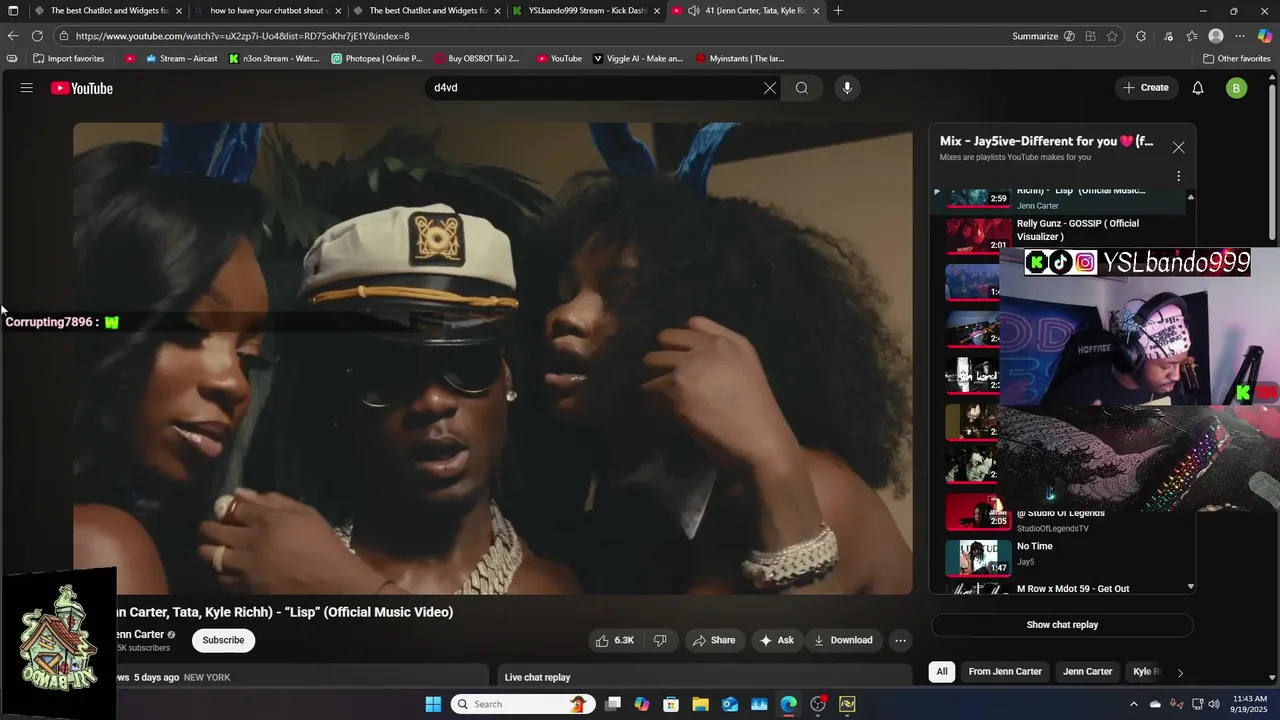Image resolution: width=1280 pixels, height=720 pixels.
Task: Open File Explorer from the taskbar
Action: (700, 704)
